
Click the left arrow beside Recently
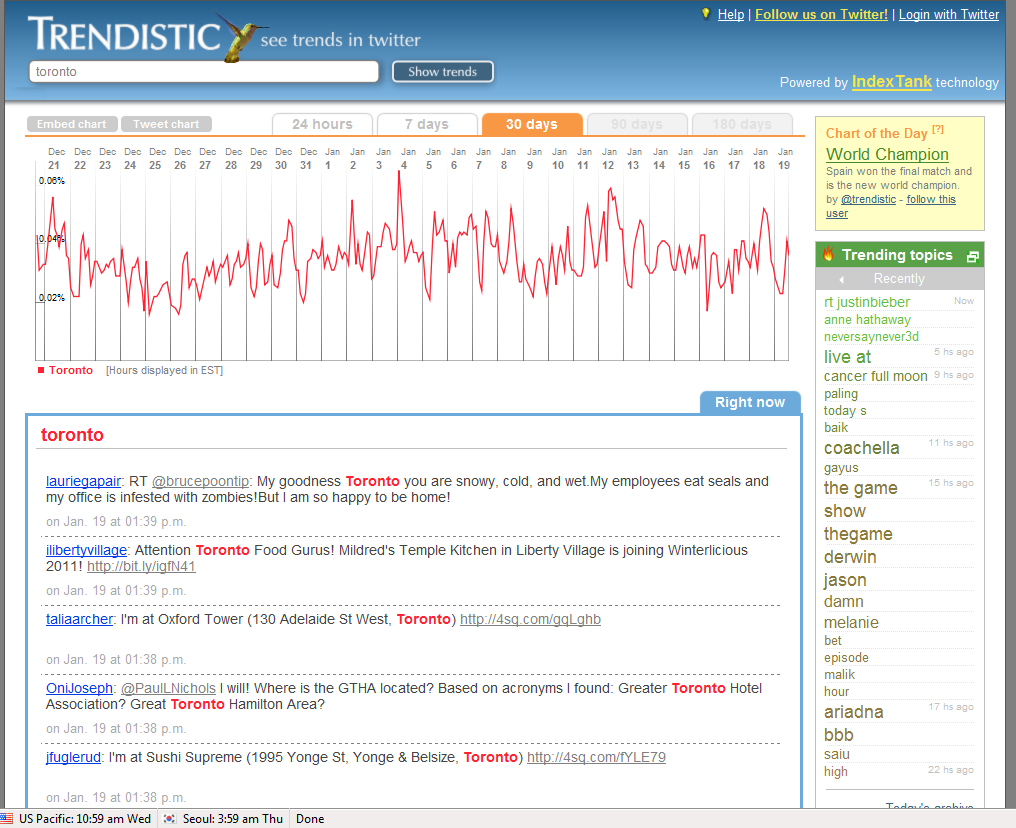(841, 279)
